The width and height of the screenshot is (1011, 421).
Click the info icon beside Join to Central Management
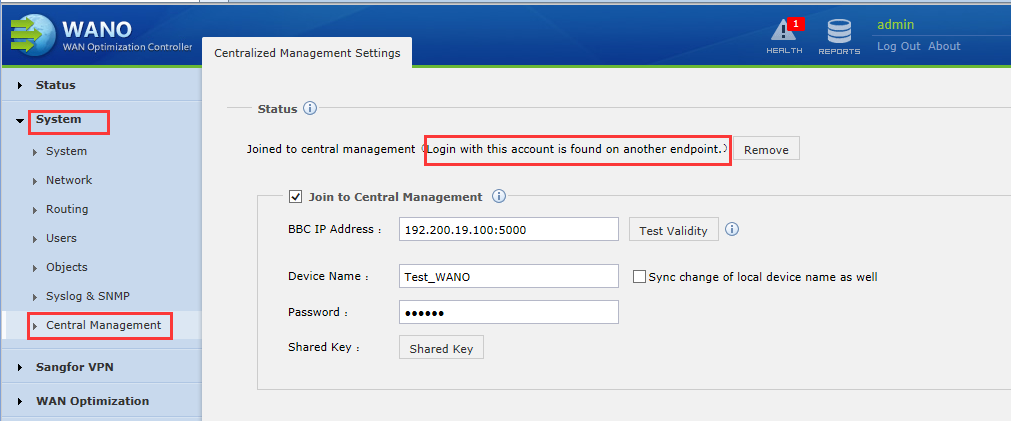[x=498, y=196]
